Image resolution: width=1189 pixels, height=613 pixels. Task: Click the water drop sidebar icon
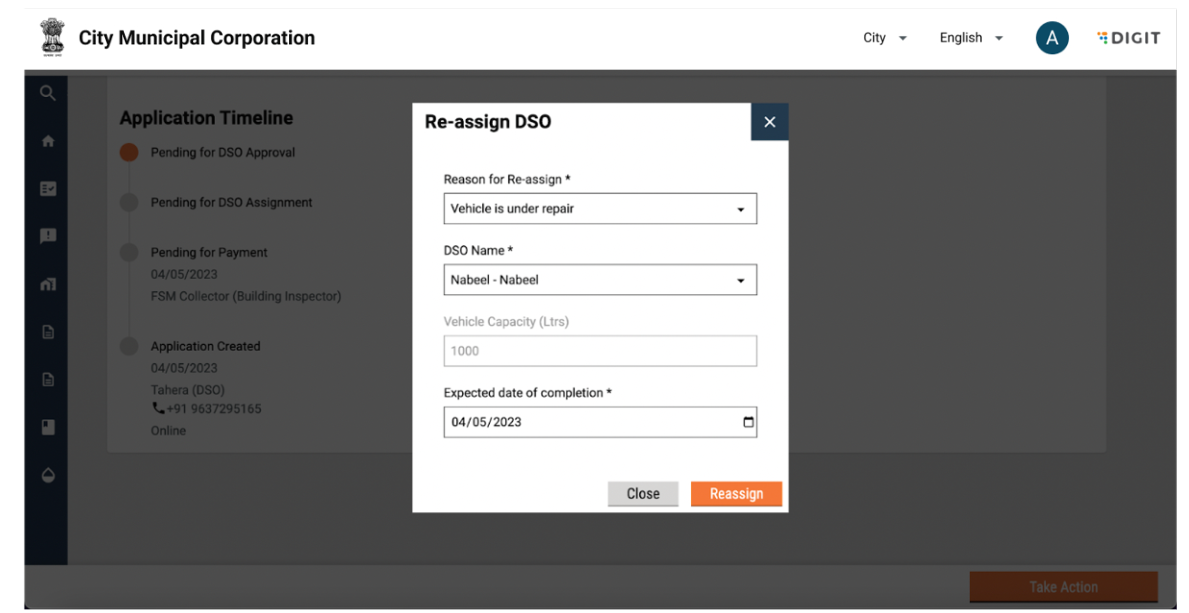47,475
